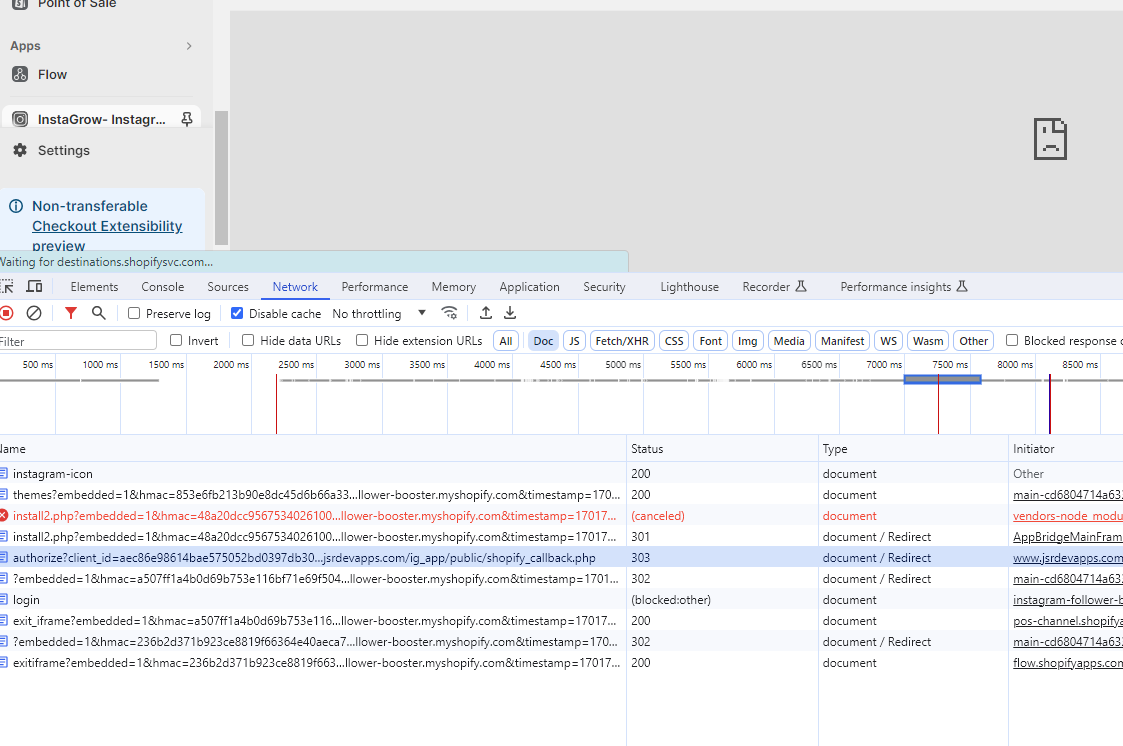
Task: Export HAR file download icon
Action: [510, 313]
